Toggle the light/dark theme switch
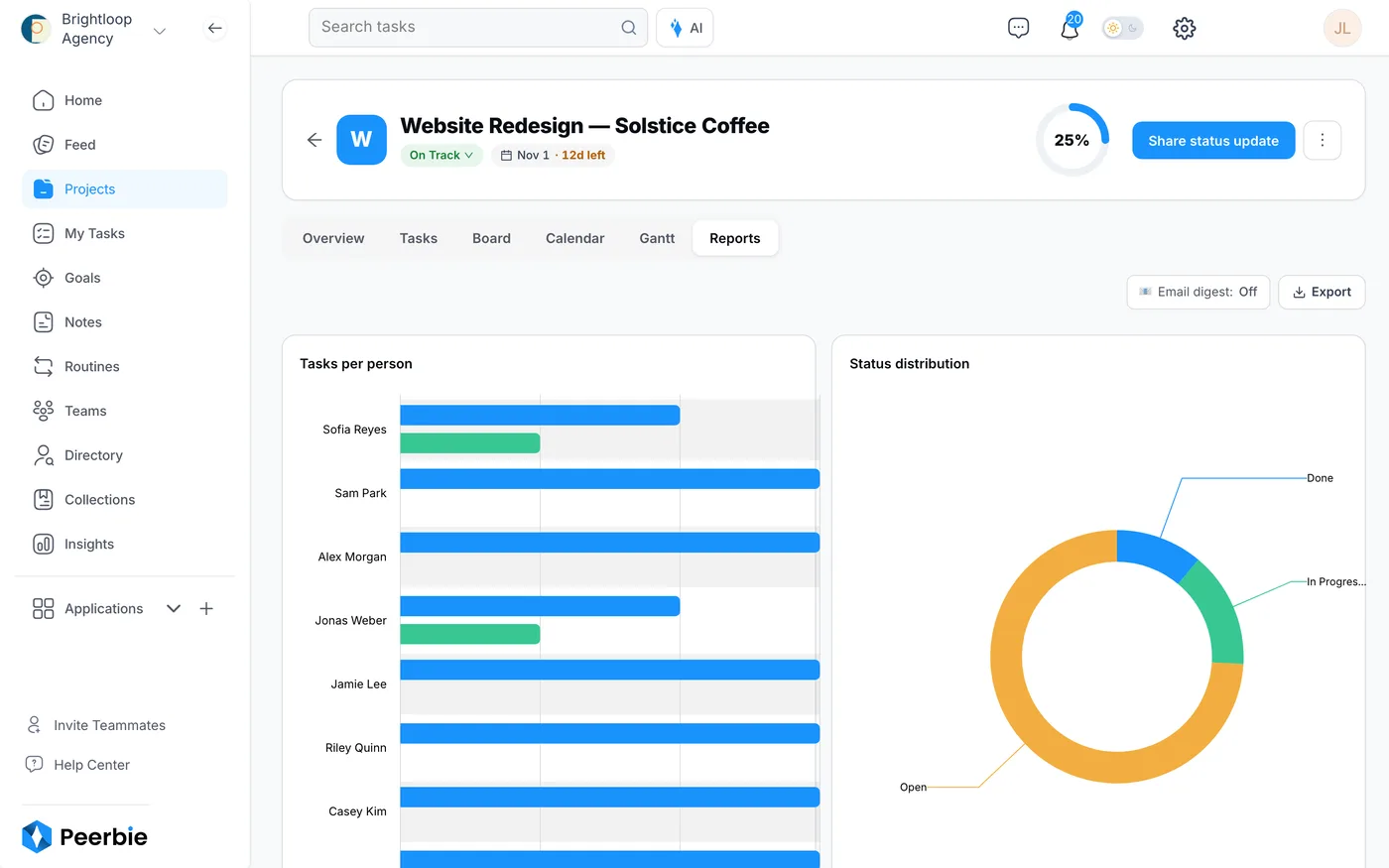1389x868 pixels. (1122, 28)
